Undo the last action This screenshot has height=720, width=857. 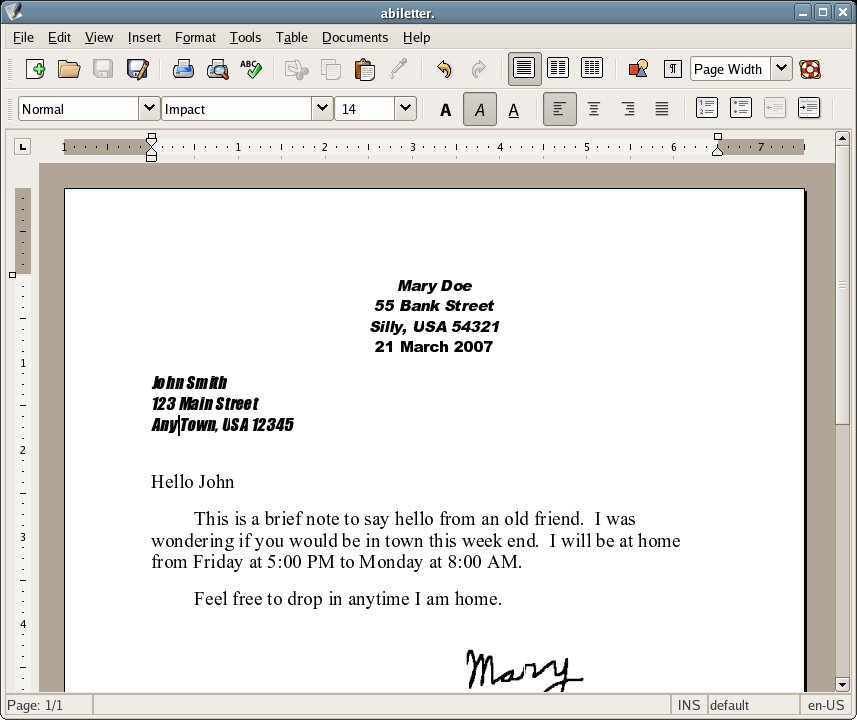[x=444, y=69]
